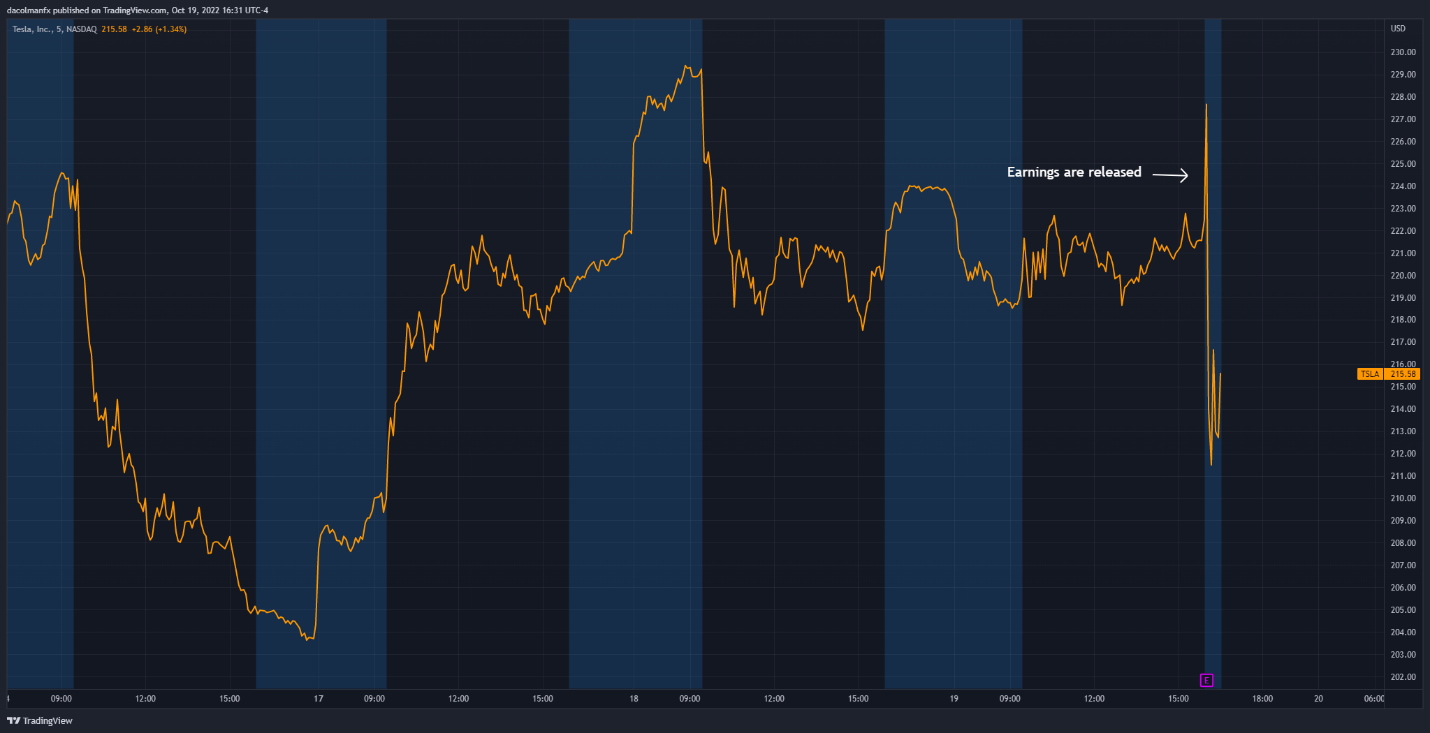The image size is (1430, 733).
Task: Click the USD currency label
Action: 1398,28
